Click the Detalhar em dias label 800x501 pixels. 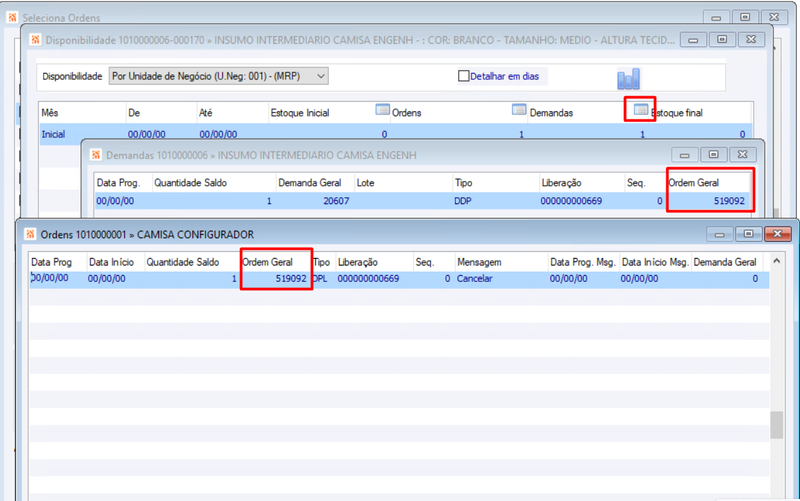504,76
